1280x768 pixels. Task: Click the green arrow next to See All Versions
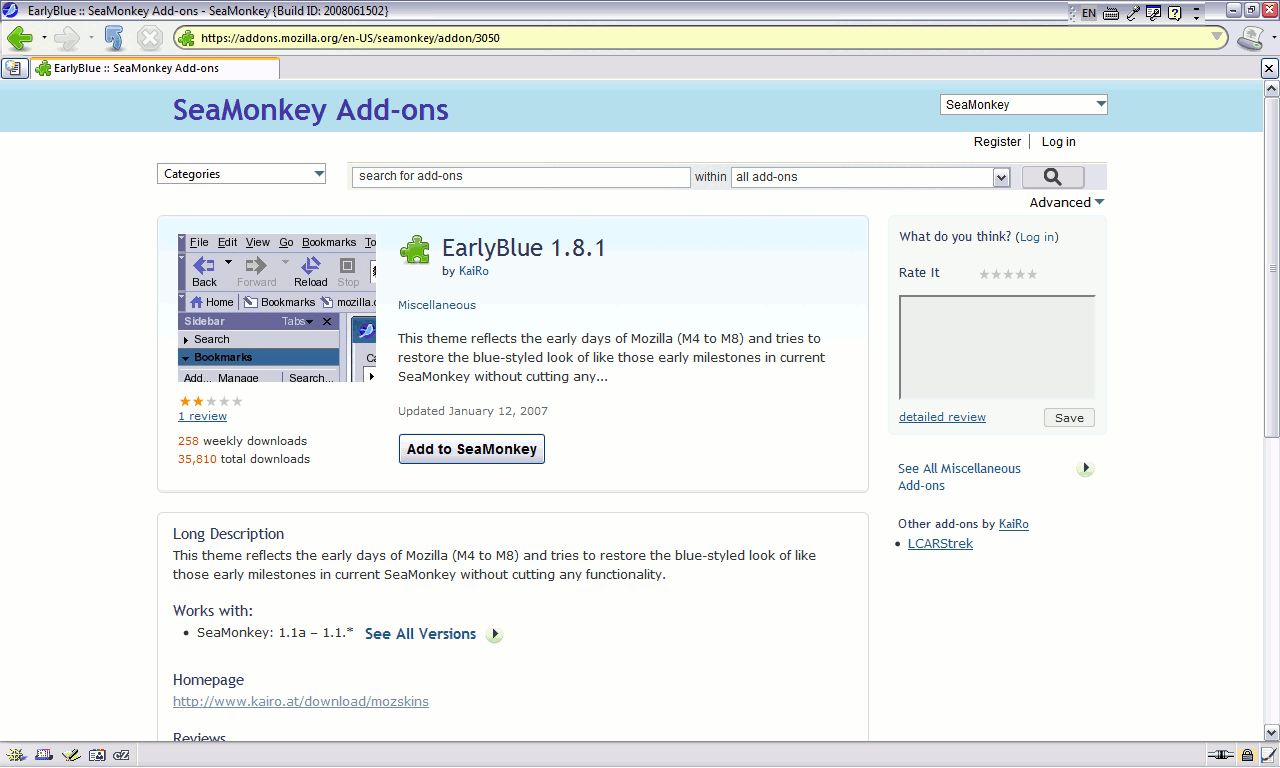click(494, 634)
